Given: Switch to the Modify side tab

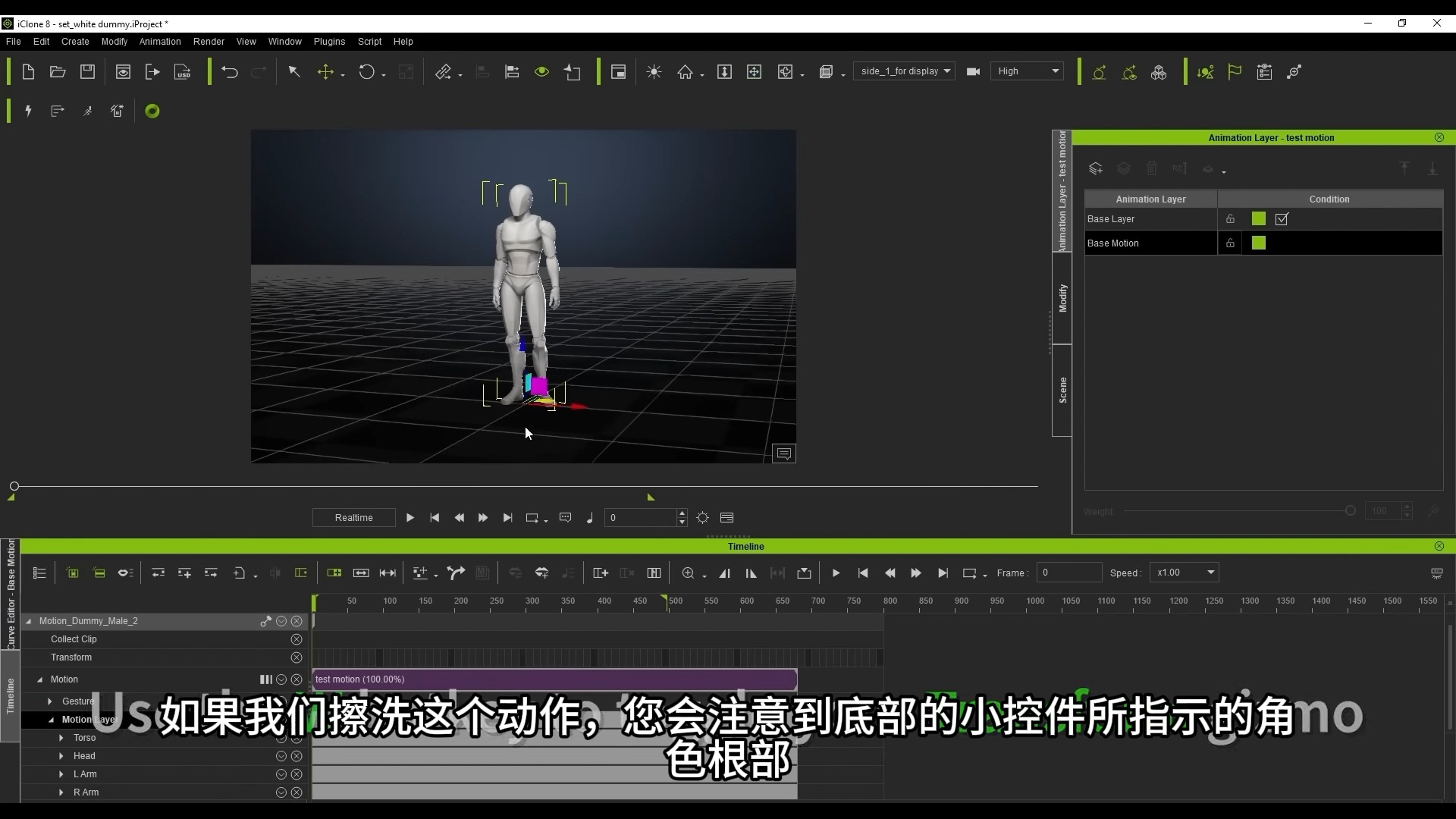Looking at the screenshot, I should pyautogui.click(x=1062, y=298).
